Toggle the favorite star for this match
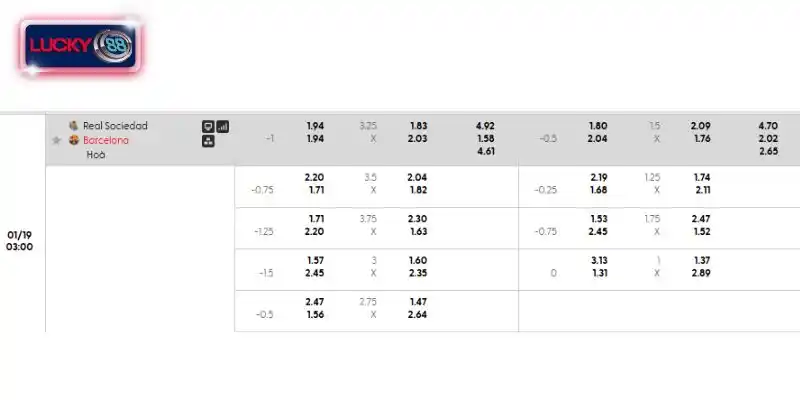The image size is (800, 400). (x=56, y=141)
